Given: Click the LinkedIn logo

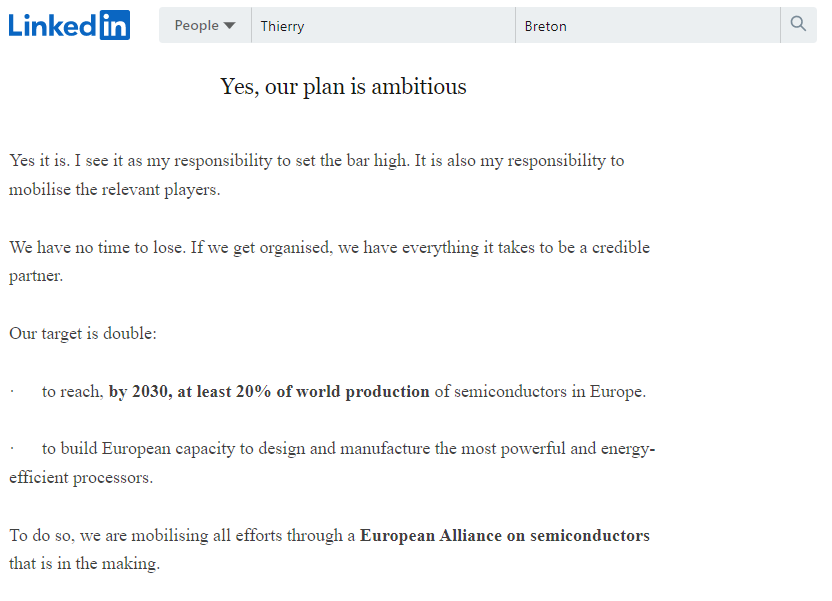Looking at the screenshot, I should click(69, 24).
